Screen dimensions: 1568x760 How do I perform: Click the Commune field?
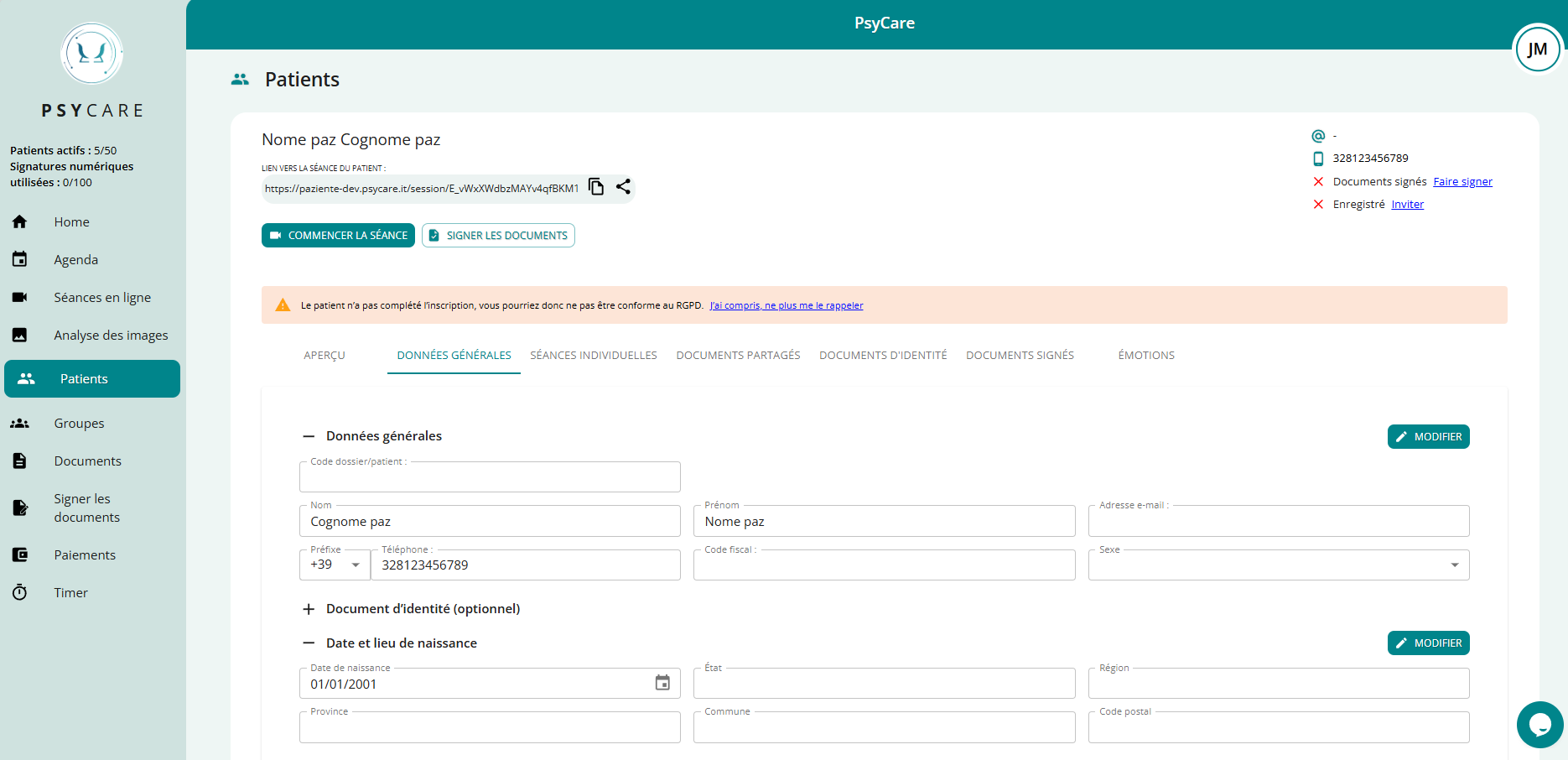(x=884, y=727)
